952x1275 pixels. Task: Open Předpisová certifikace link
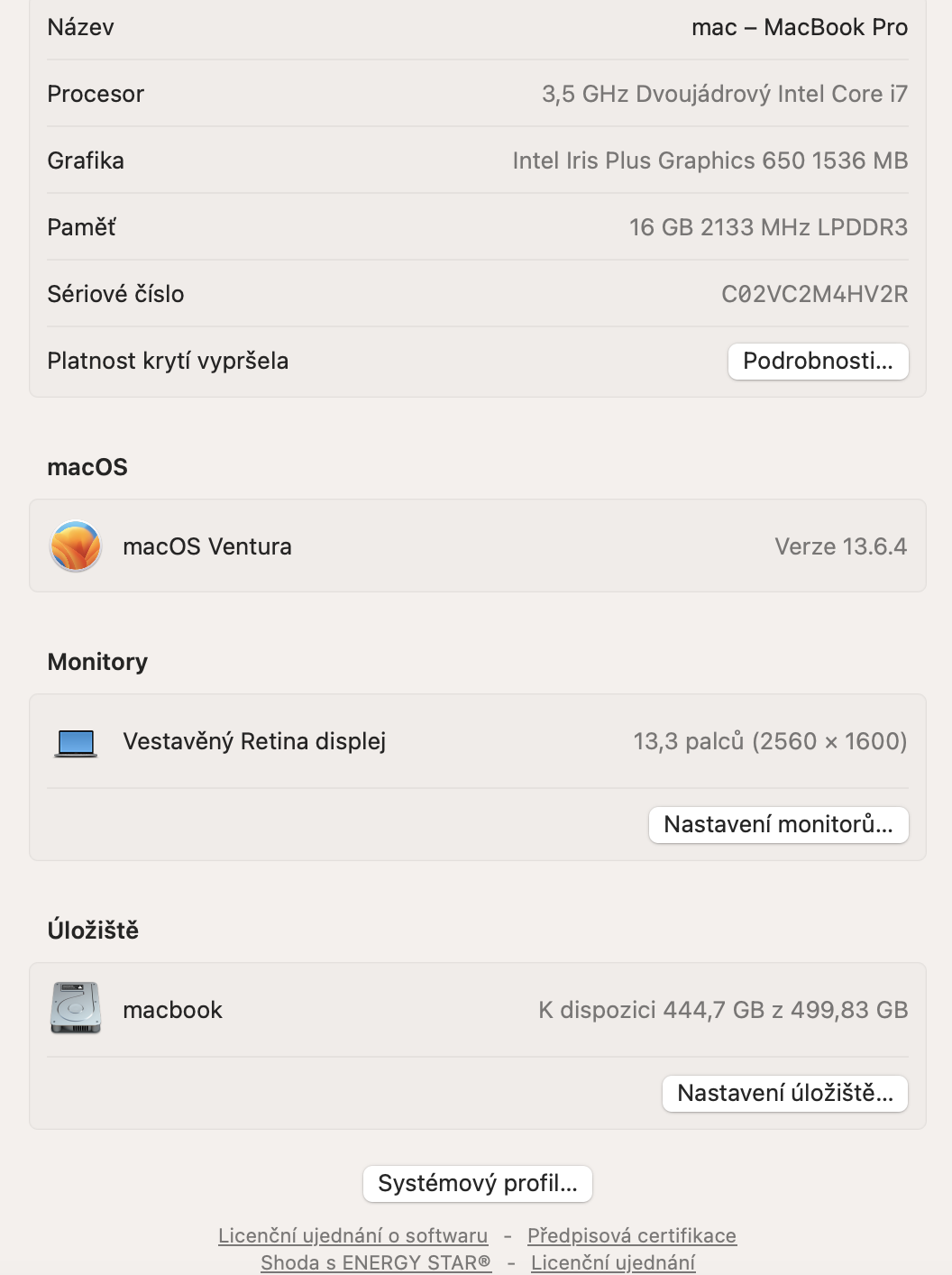coord(631,1235)
